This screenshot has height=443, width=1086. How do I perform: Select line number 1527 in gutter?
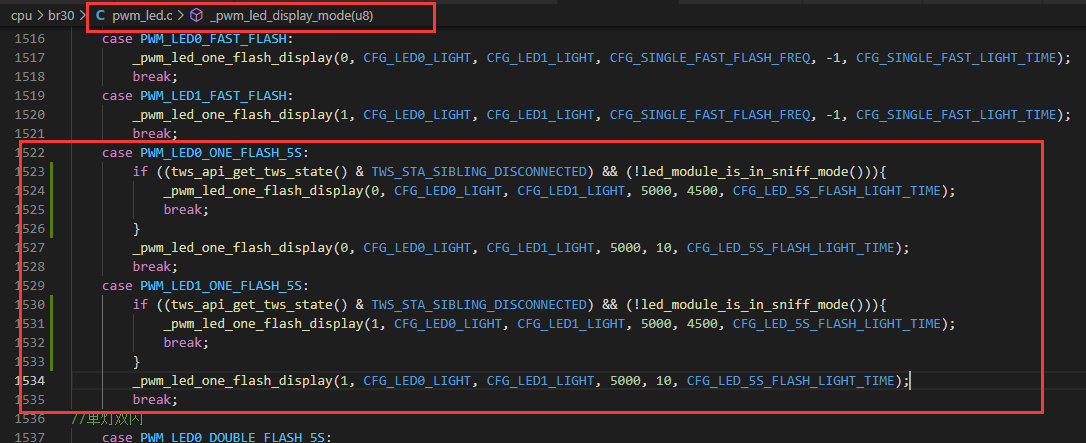pos(29,247)
